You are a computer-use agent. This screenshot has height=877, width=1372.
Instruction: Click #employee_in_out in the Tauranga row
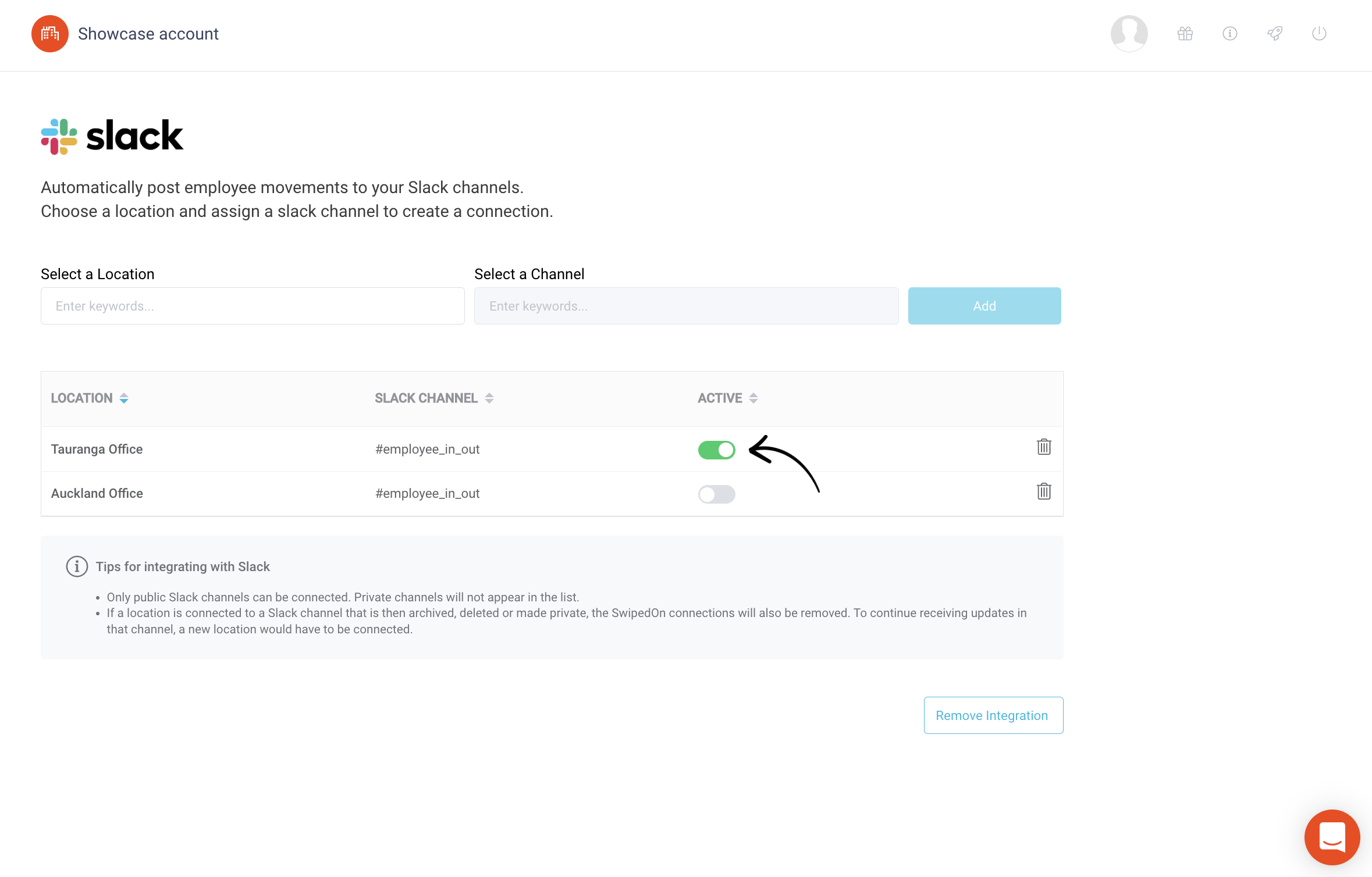click(x=427, y=449)
